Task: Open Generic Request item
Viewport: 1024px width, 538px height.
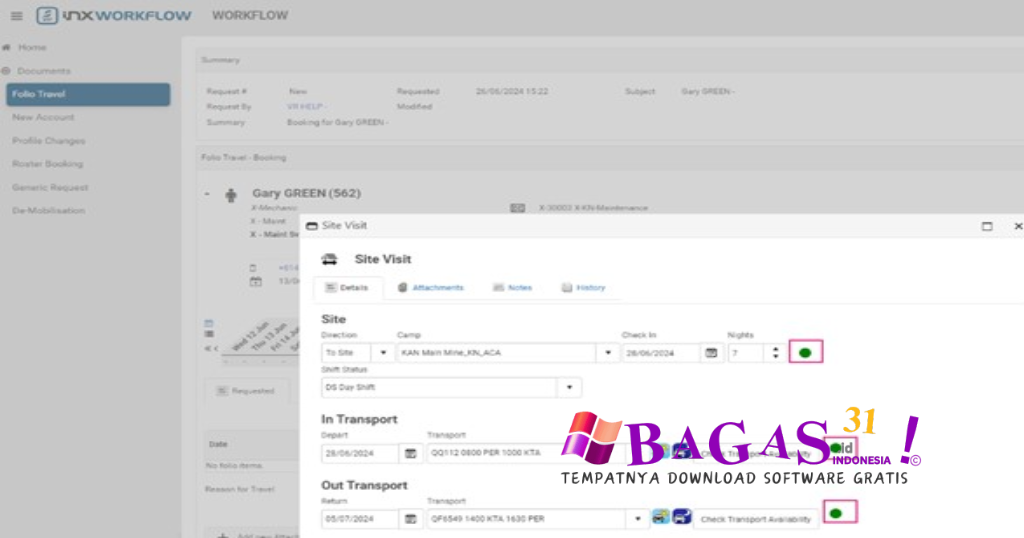Action: pos(50,187)
